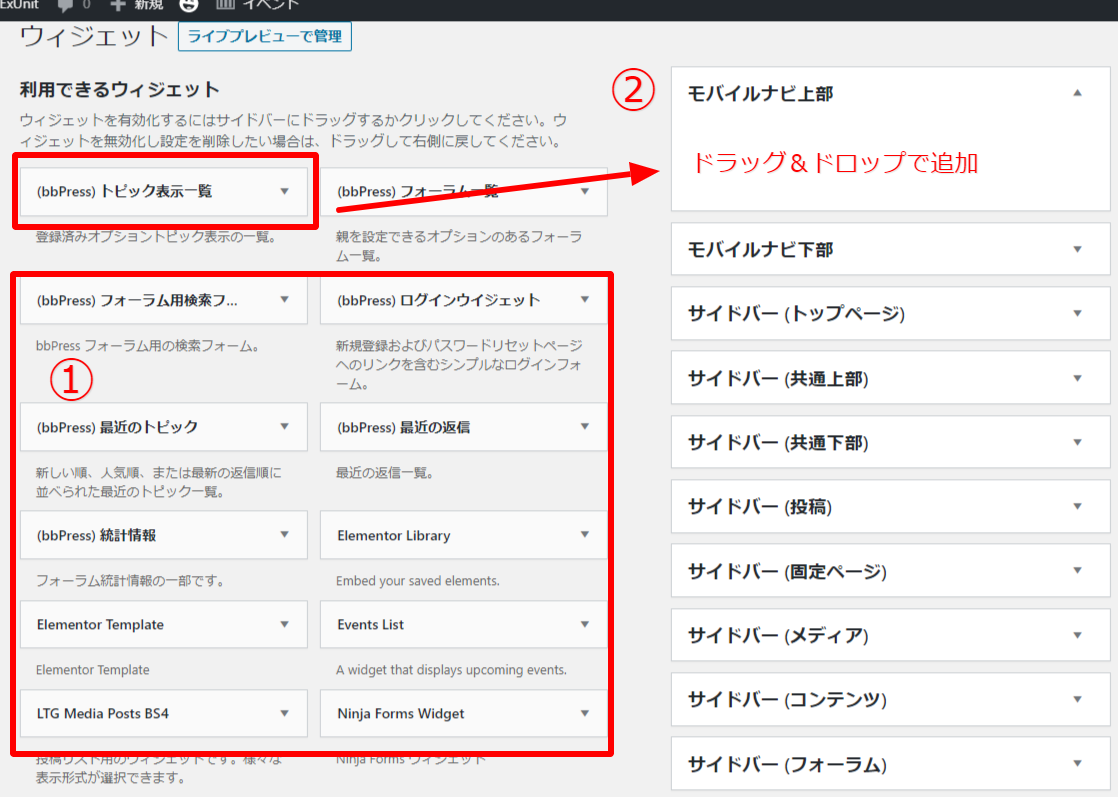Expand サイドバー (共通上部) panel
1118x797 pixels.
pyautogui.click(x=1077, y=379)
